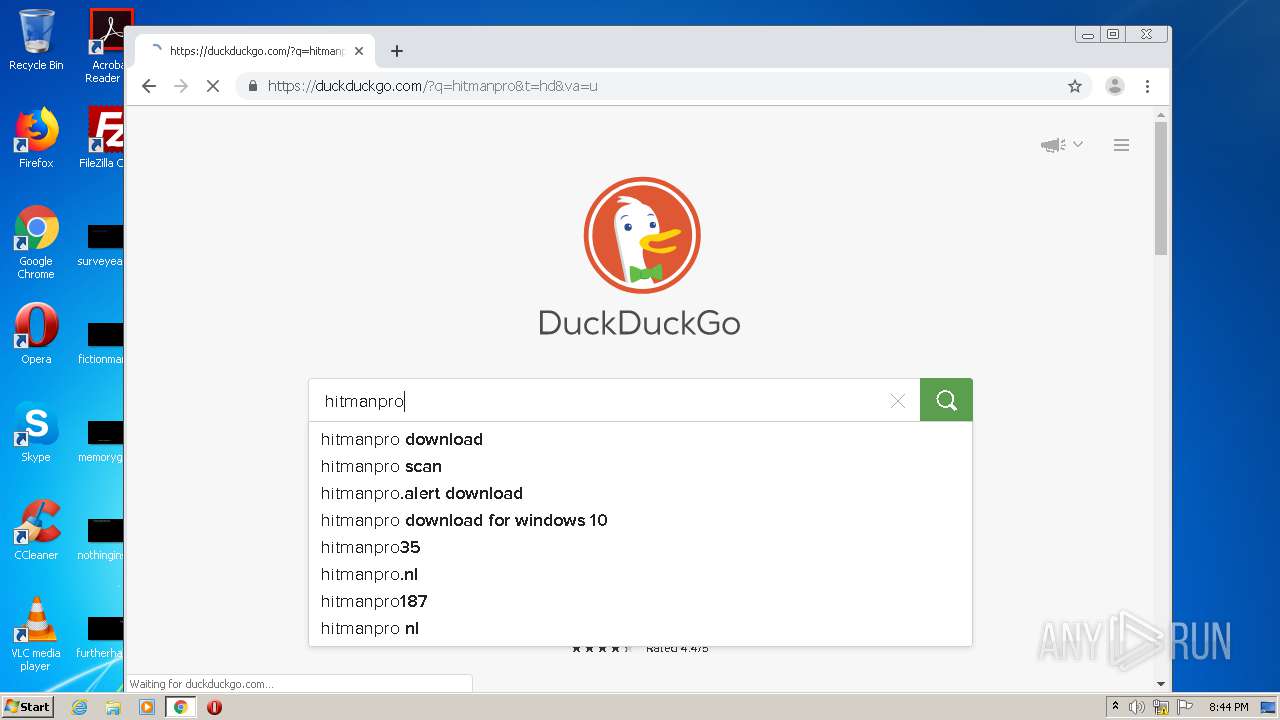
Task: Click the page vertical scrollbar thumb
Action: click(x=1160, y=188)
